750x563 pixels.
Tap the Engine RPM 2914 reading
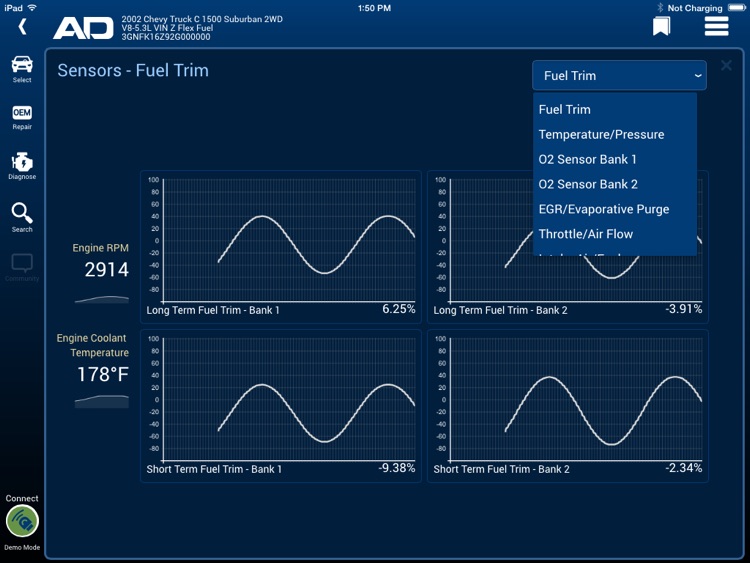click(x=106, y=270)
